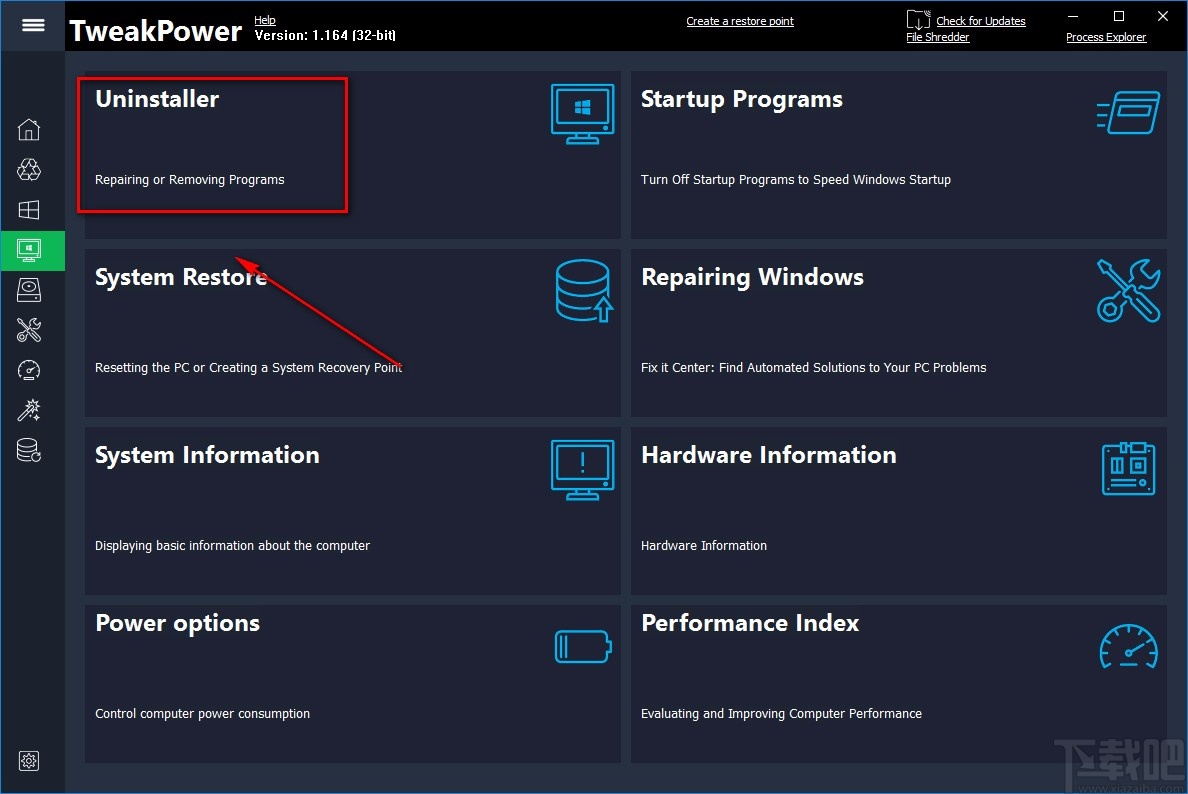Click the Power options battery icon

point(583,647)
